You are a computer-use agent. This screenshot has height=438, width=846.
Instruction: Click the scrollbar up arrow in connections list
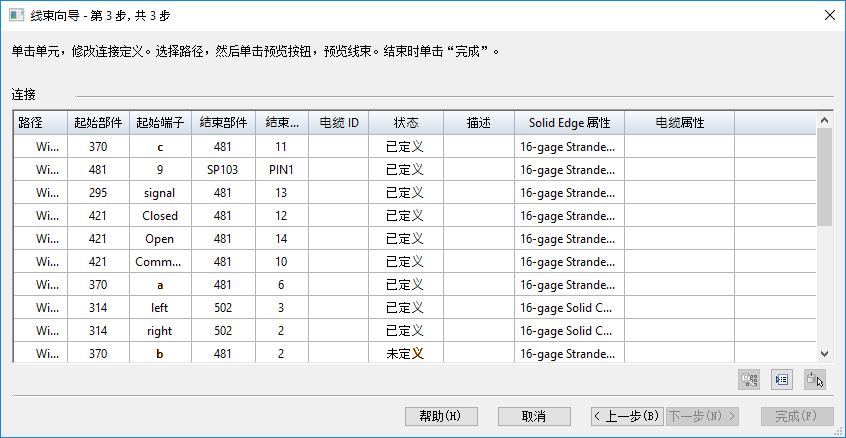[x=824, y=121]
